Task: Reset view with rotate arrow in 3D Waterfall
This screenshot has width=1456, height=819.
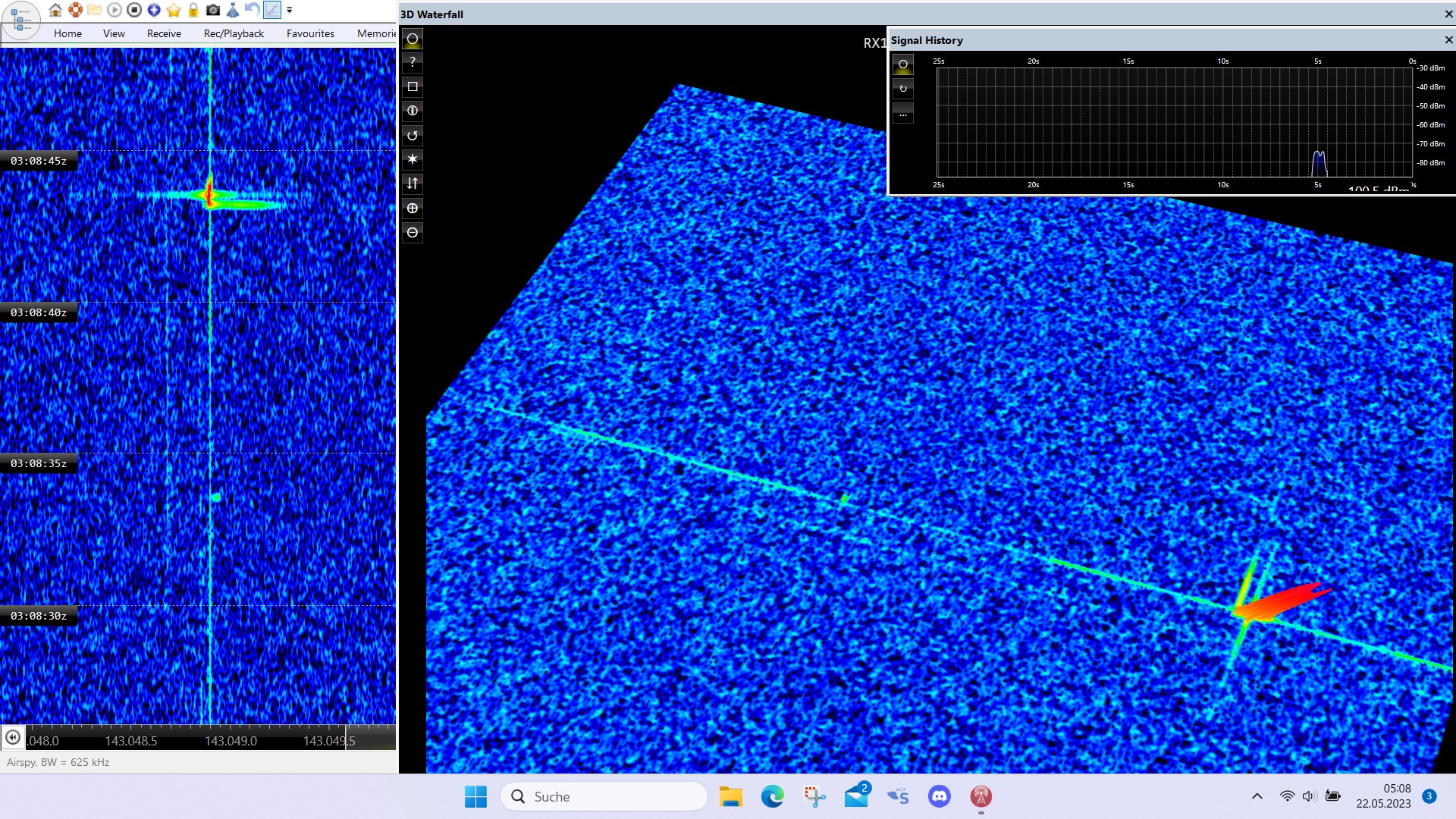Action: coord(413,135)
